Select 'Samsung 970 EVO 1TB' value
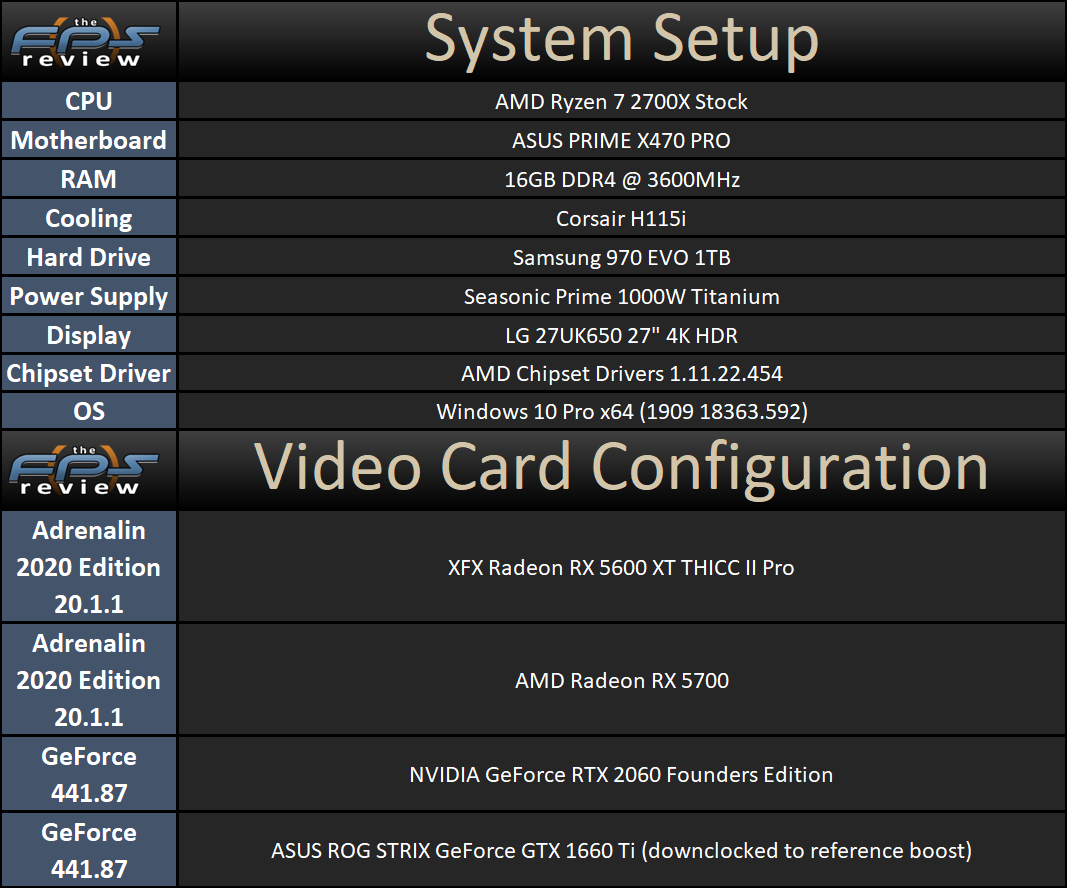 [621, 257]
